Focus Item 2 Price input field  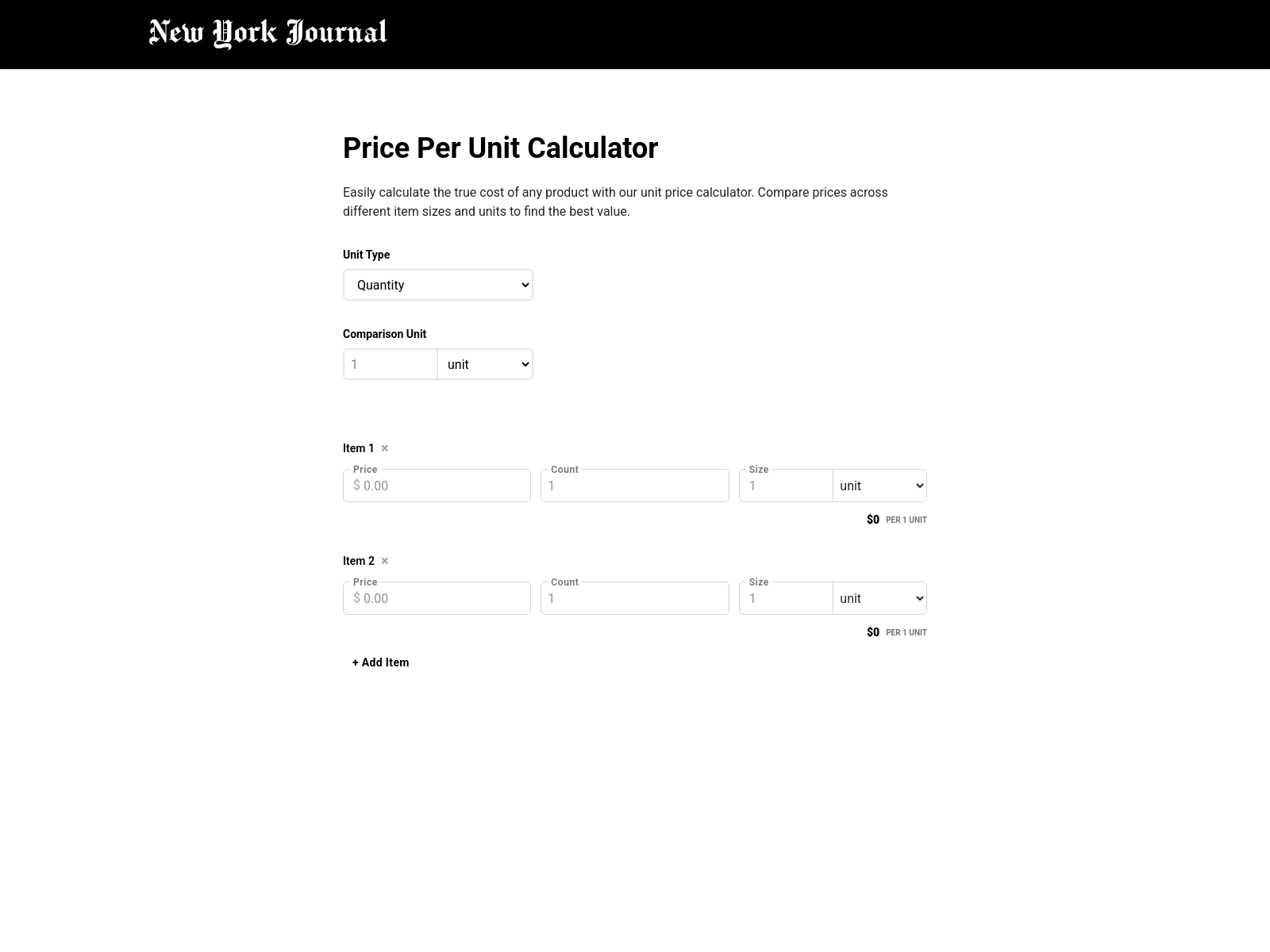coord(437,598)
